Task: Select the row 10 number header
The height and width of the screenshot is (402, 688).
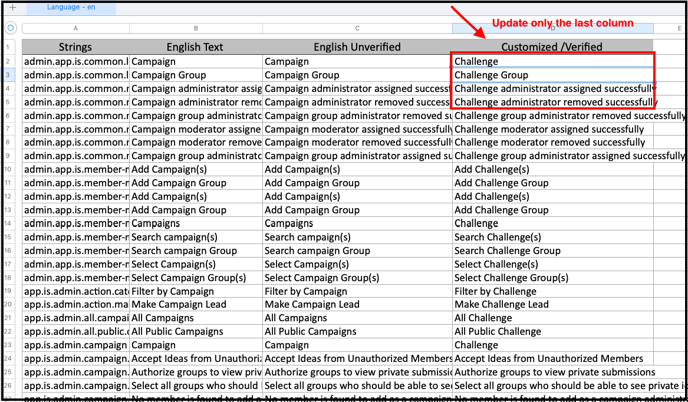Action: tap(9, 169)
